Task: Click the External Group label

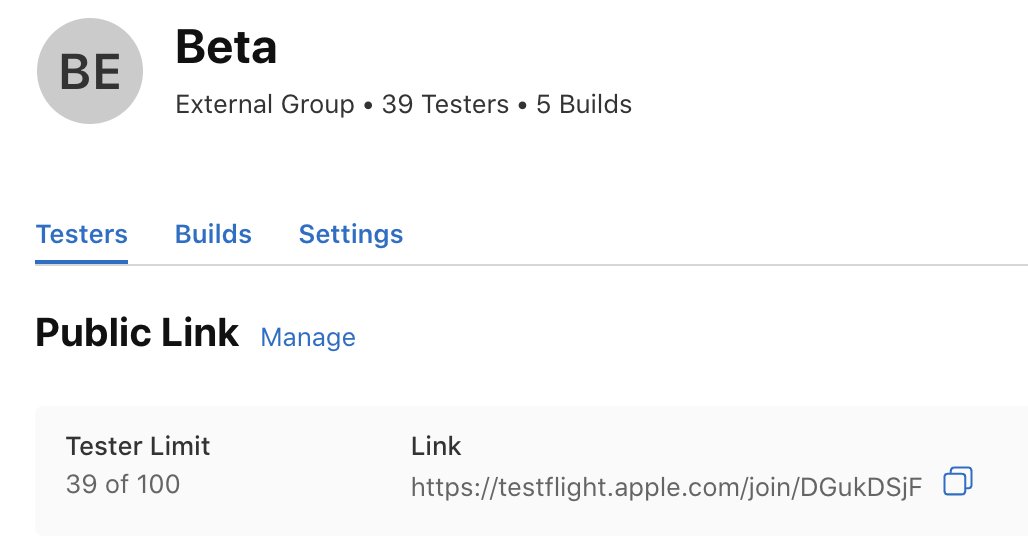Action: (265, 104)
